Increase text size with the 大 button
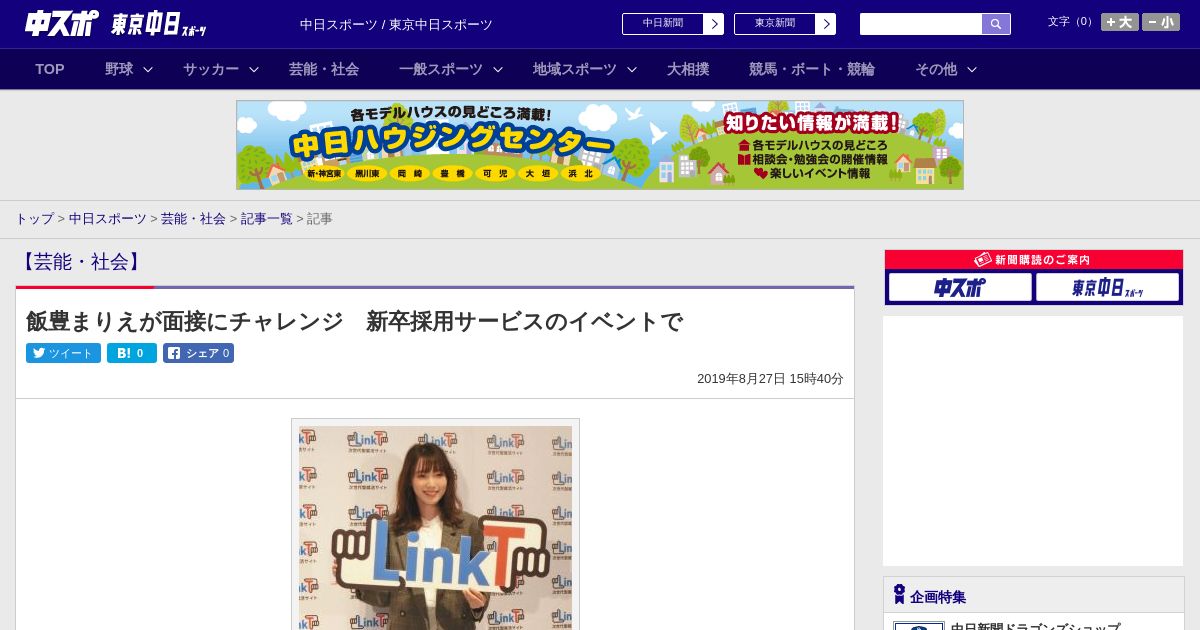 click(x=1120, y=22)
